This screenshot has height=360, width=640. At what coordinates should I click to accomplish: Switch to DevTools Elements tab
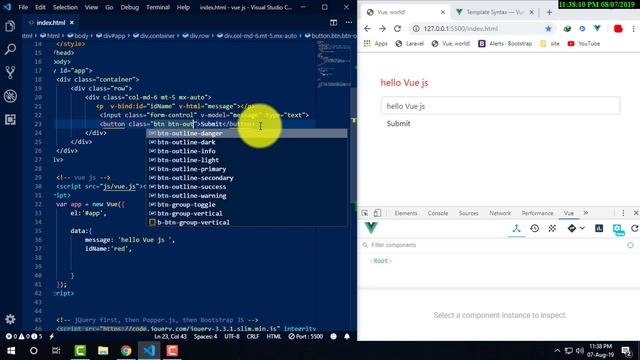click(x=406, y=213)
